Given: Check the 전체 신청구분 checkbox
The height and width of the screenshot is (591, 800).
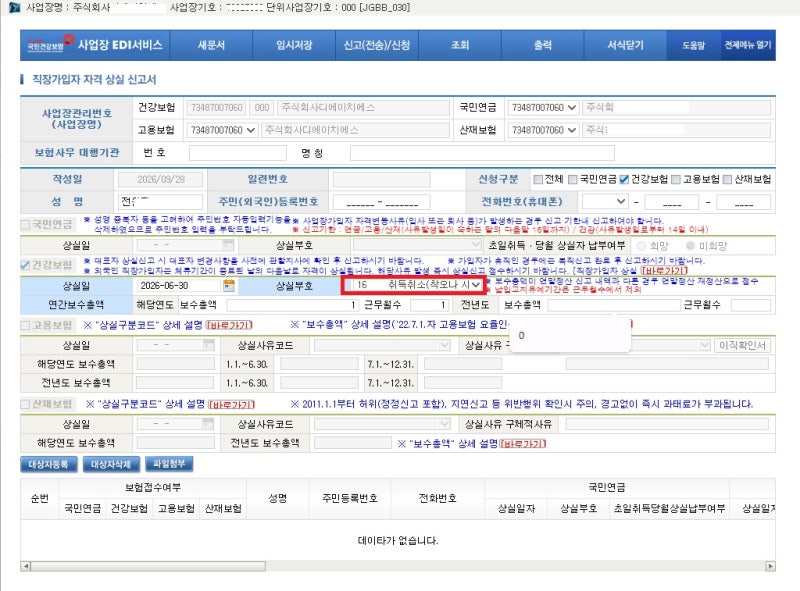Looking at the screenshot, I should point(538,179).
